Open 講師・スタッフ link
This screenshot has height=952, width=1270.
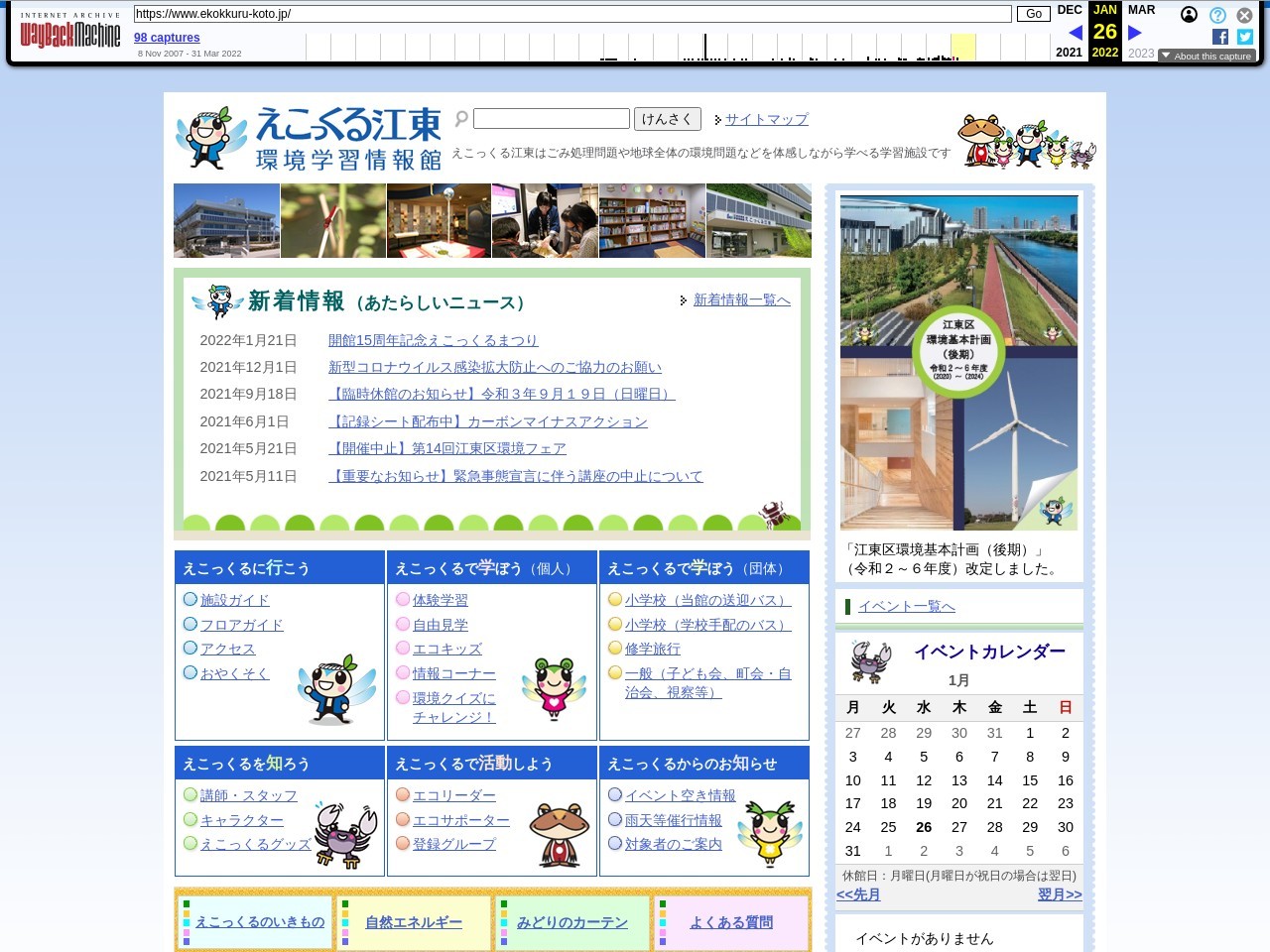249,795
